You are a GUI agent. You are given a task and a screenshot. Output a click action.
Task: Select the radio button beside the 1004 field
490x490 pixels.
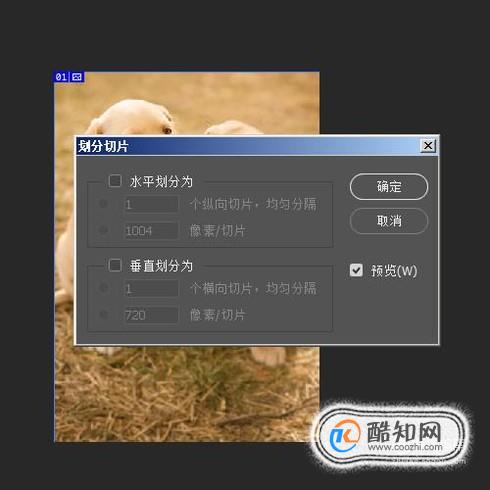(104, 230)
